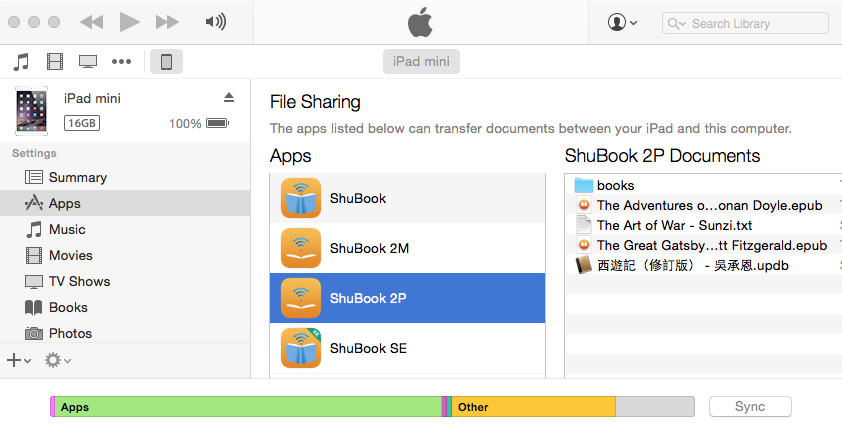Click the iPad mini tab button

pyautogui.click(x=421, y=61)
